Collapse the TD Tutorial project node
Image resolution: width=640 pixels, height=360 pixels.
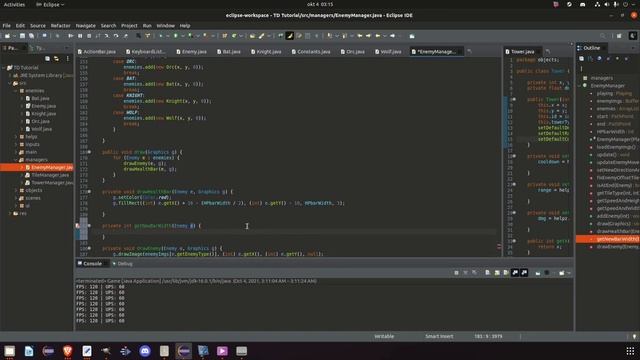(x=4, y=68)
